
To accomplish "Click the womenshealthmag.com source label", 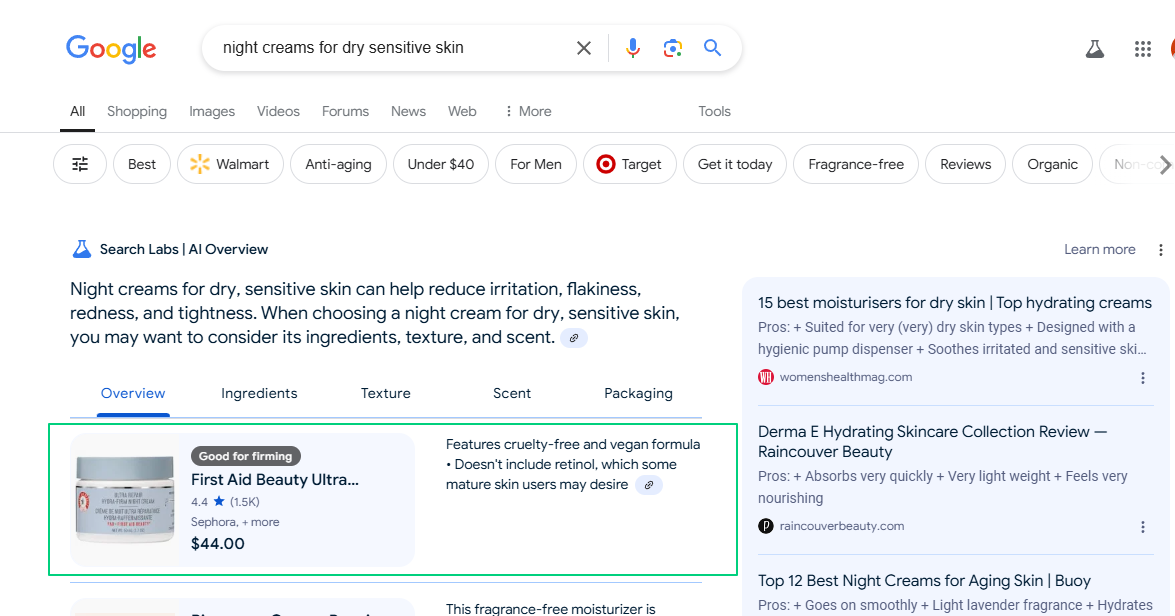I will point(846,377).
